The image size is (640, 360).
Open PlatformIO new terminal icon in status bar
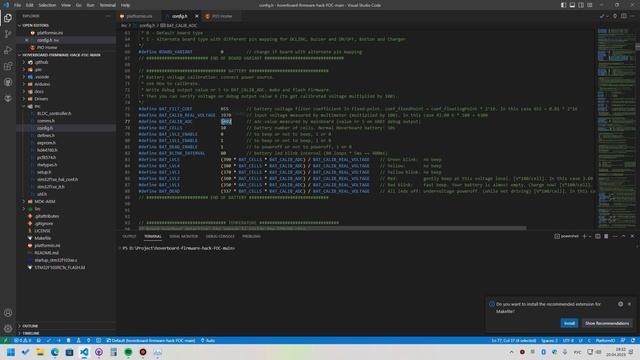98,340
